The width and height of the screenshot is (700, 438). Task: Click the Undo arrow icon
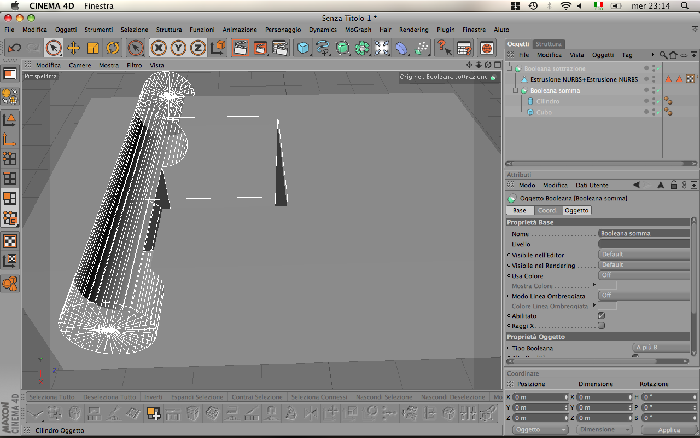[x=14, y=48]
